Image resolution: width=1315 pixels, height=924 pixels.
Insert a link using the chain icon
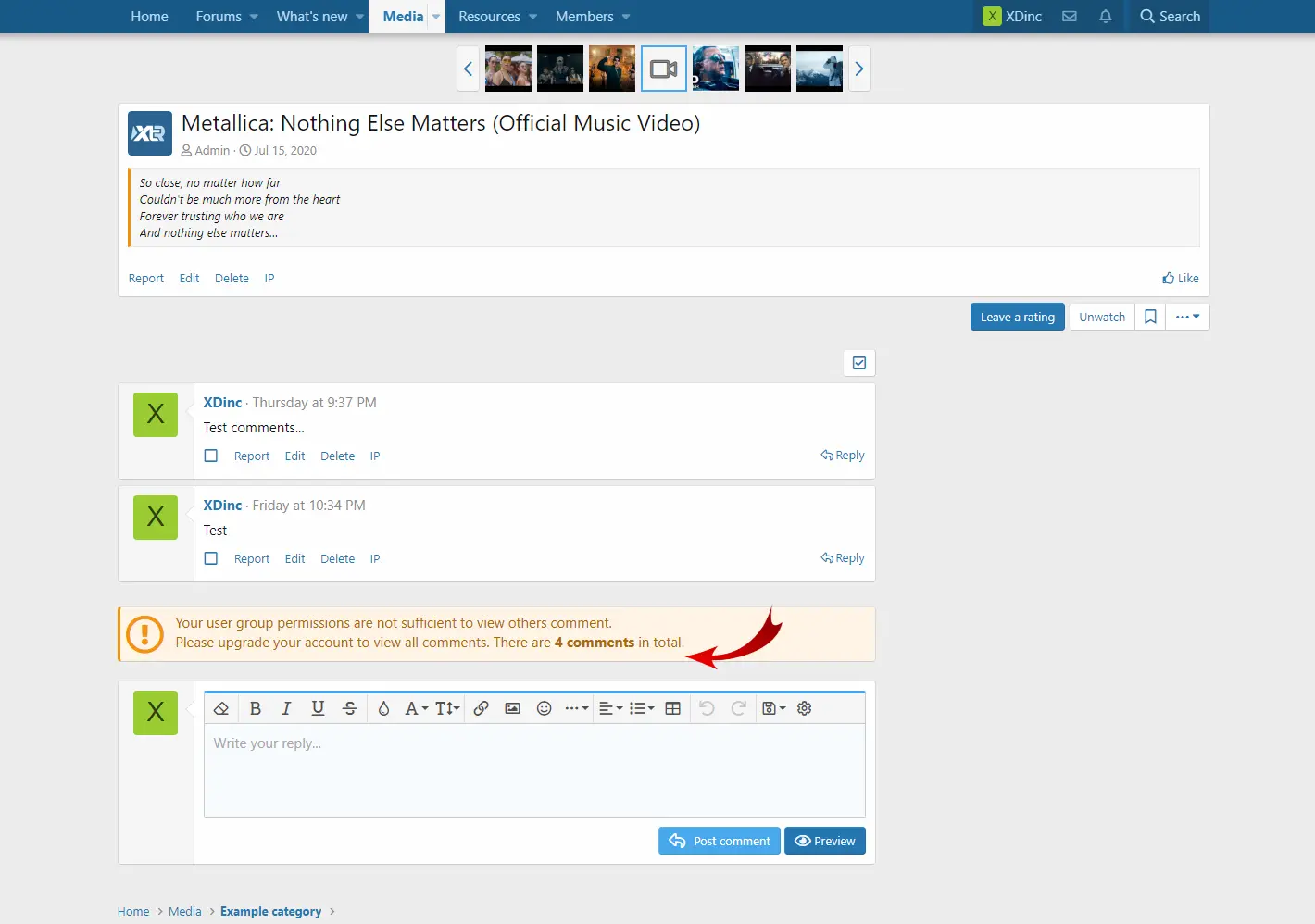coord(481,708)
